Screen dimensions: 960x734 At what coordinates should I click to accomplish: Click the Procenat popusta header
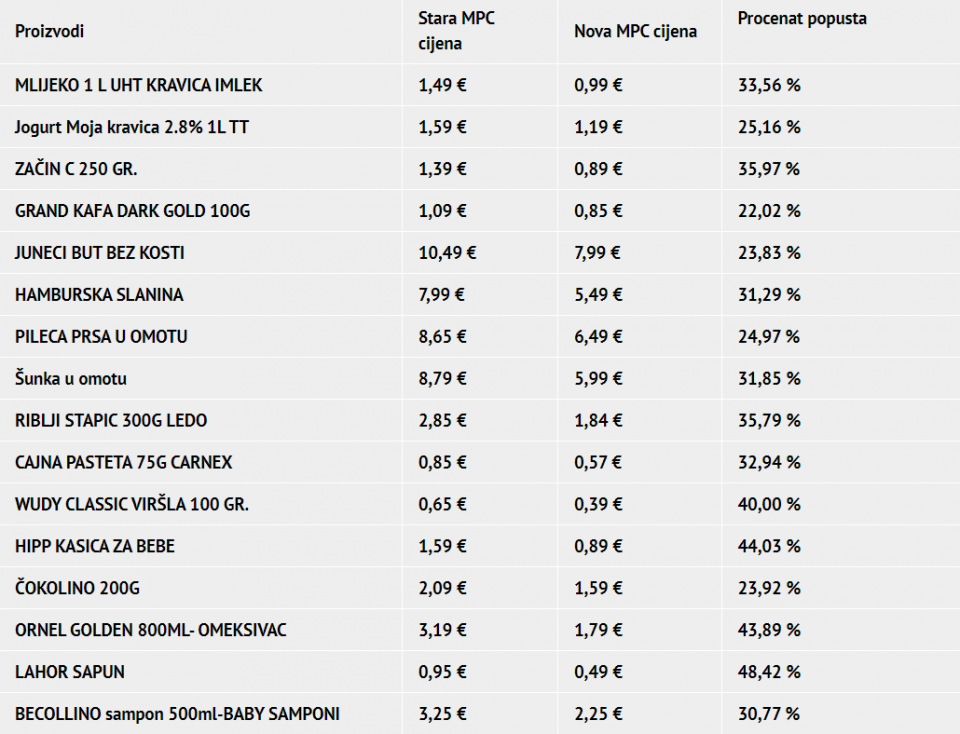pos(802,19)
